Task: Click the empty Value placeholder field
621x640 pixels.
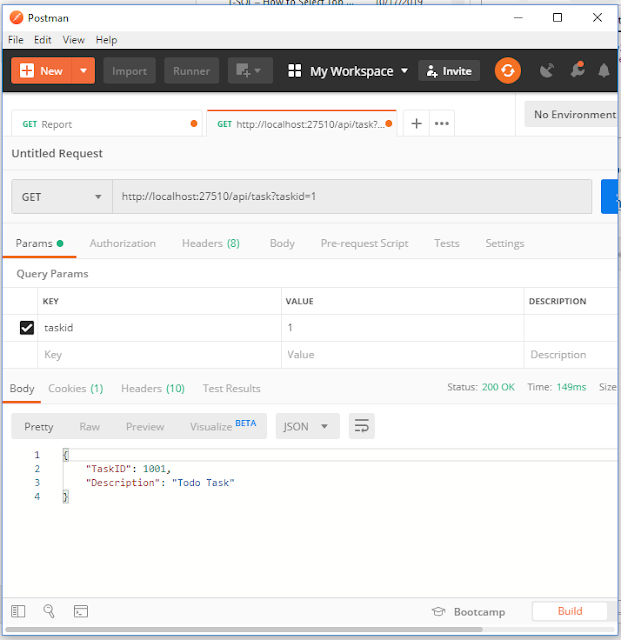Action: pyautogui.click(x=402, y=355)
